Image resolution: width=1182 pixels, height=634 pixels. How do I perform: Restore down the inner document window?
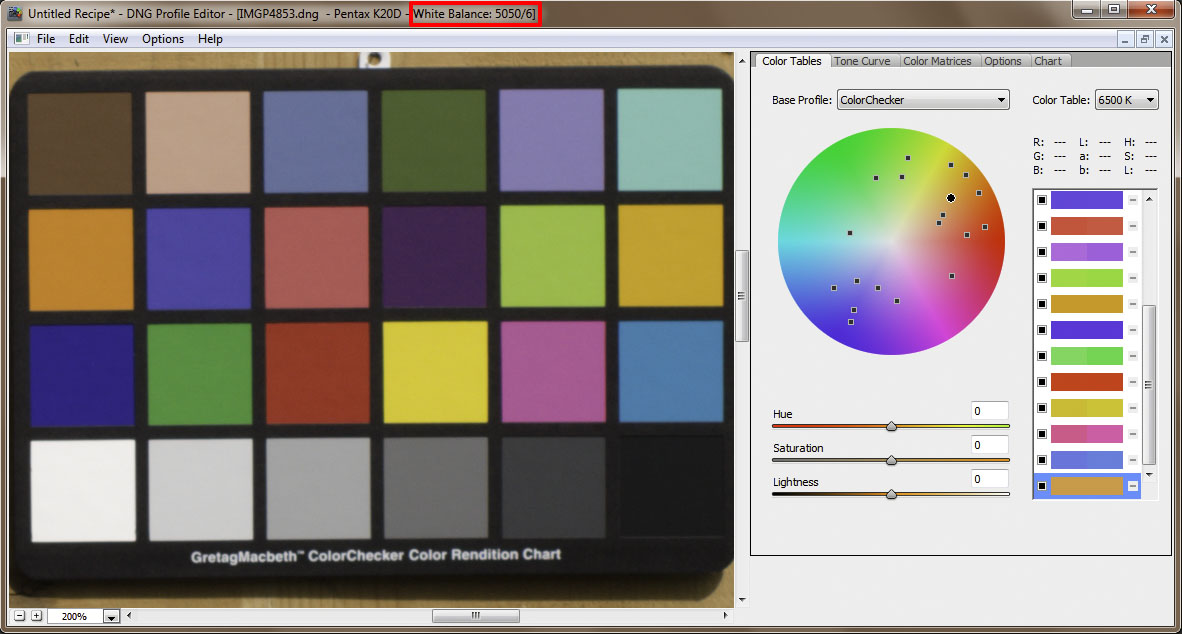tap(1144, 39)
